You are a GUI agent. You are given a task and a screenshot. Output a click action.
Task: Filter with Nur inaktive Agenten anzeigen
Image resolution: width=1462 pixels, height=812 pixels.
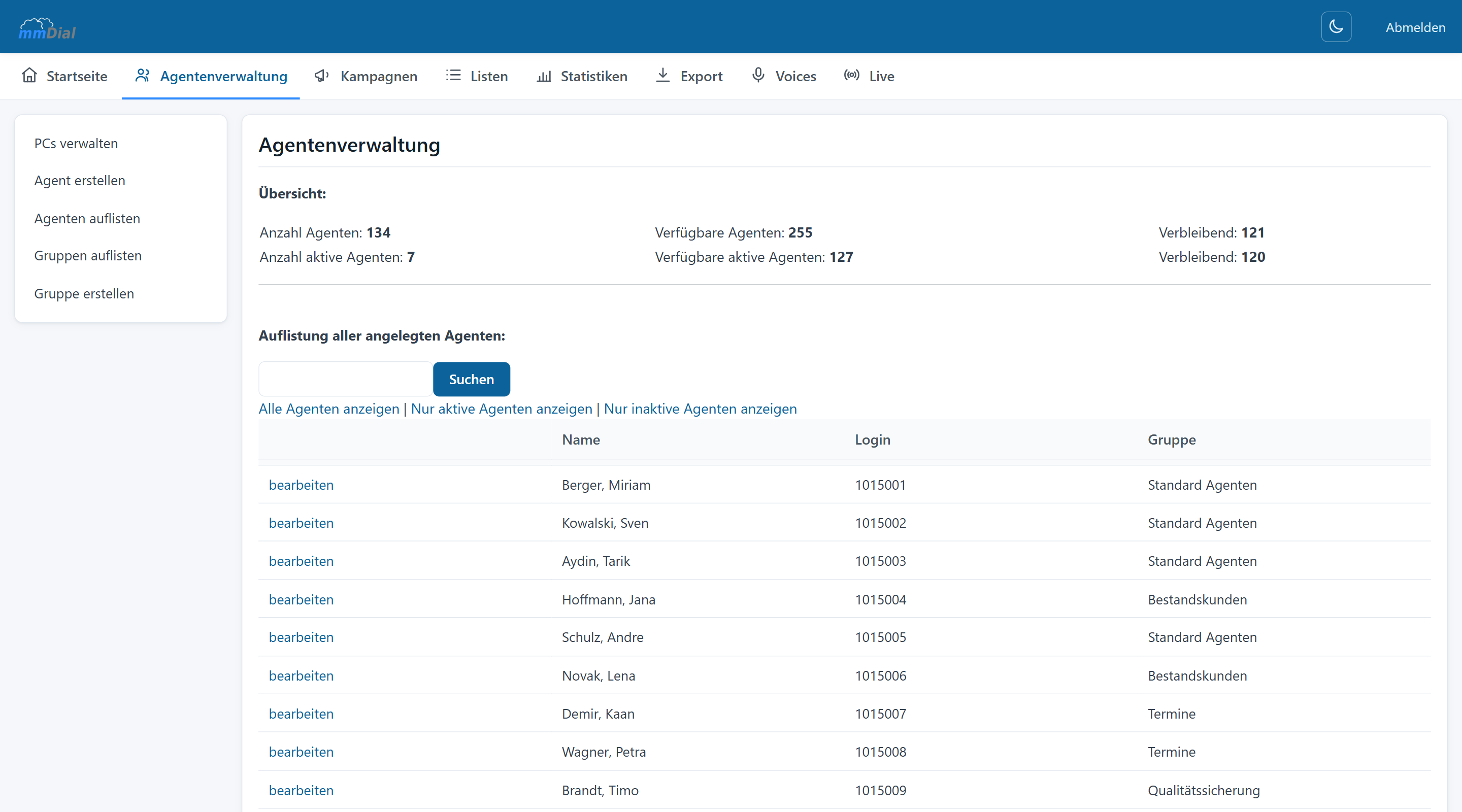coord(700,409)
